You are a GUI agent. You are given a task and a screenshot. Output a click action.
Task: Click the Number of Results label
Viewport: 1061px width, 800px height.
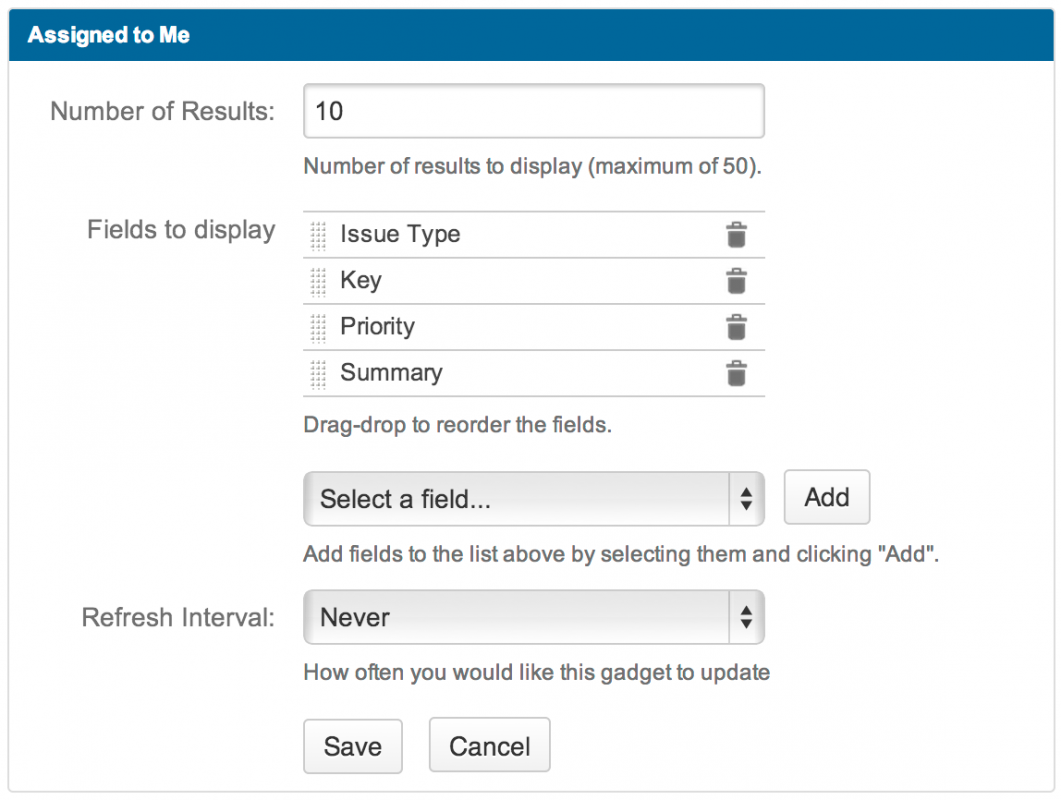click(x=162, y=111)
